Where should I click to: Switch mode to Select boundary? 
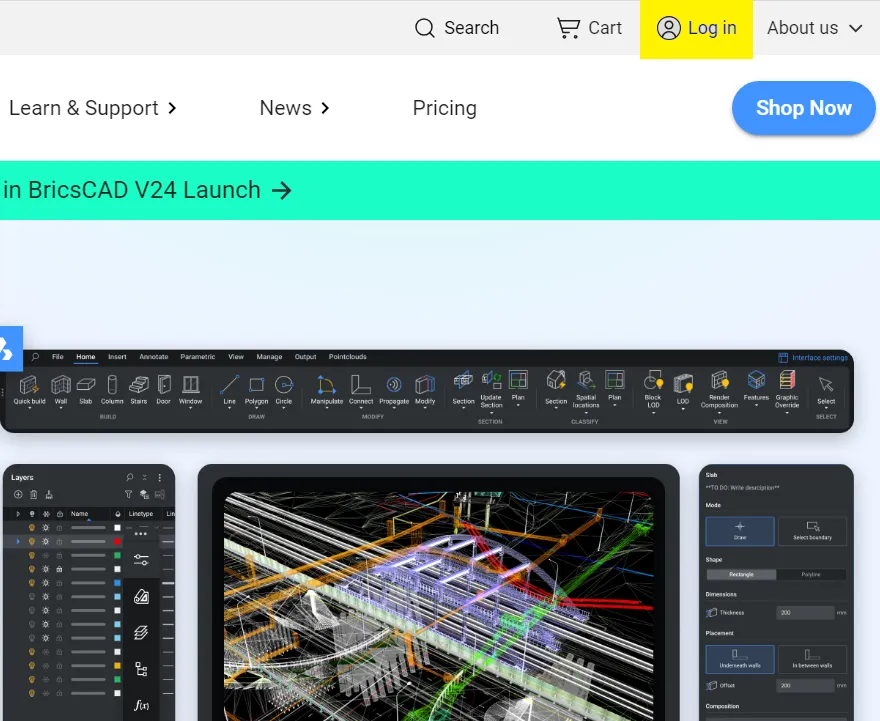[812, 531]
